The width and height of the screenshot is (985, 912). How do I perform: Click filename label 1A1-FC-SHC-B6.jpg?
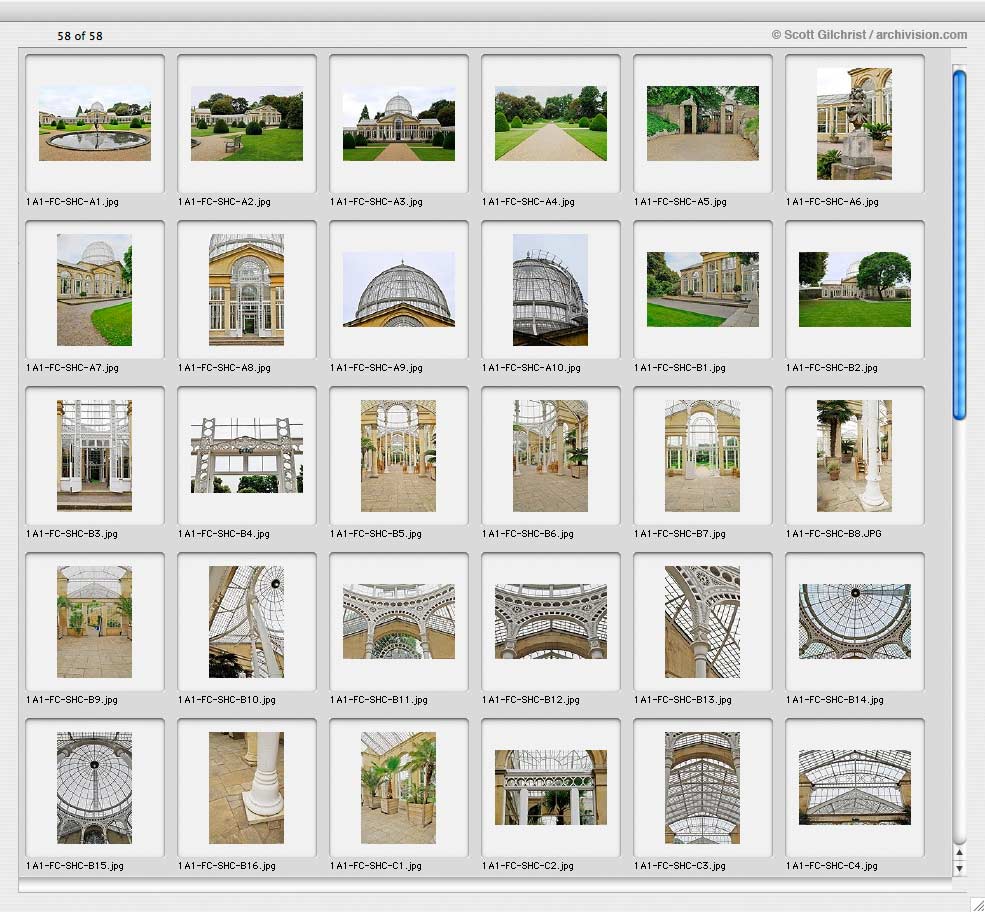(x=528, y=533)
